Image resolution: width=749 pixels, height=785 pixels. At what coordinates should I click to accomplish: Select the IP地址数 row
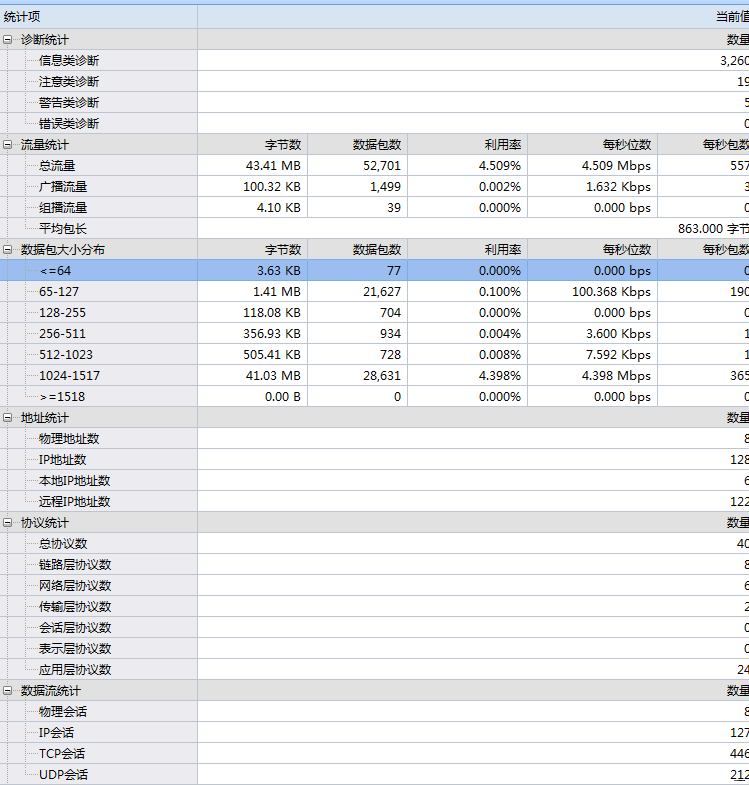point(374,460)
